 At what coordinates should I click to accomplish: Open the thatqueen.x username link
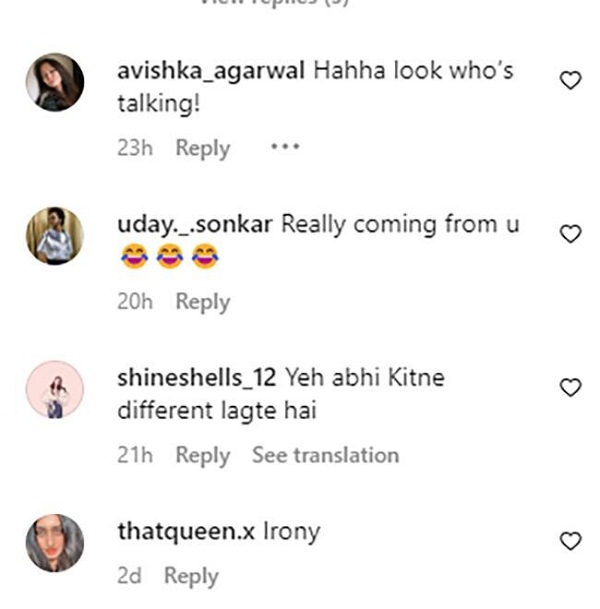(x=186, y=532)
